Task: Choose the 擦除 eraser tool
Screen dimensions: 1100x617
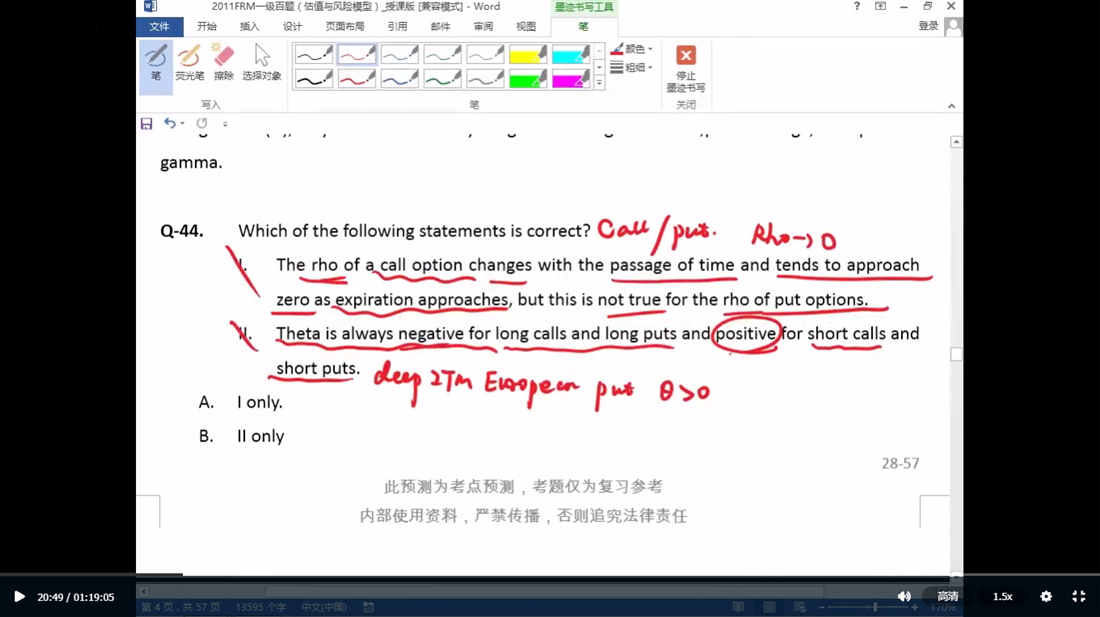Action: 224,64
